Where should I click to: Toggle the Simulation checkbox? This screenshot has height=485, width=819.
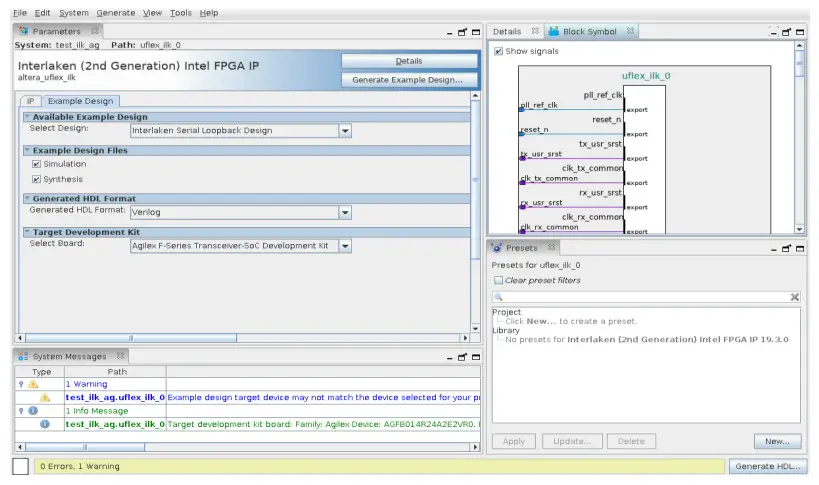tap(36, 164)
